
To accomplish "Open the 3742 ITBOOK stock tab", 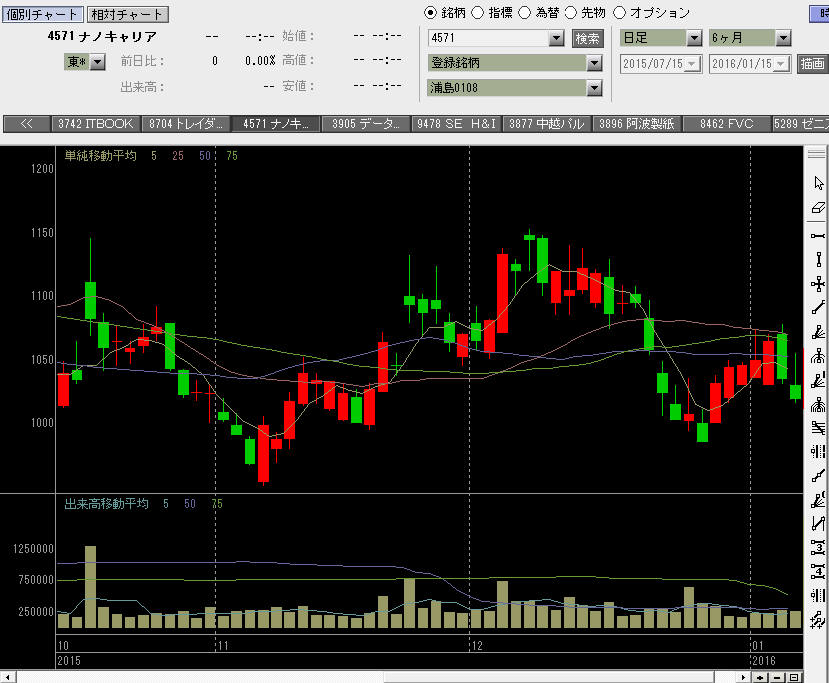I will click(x=96, y=124).
